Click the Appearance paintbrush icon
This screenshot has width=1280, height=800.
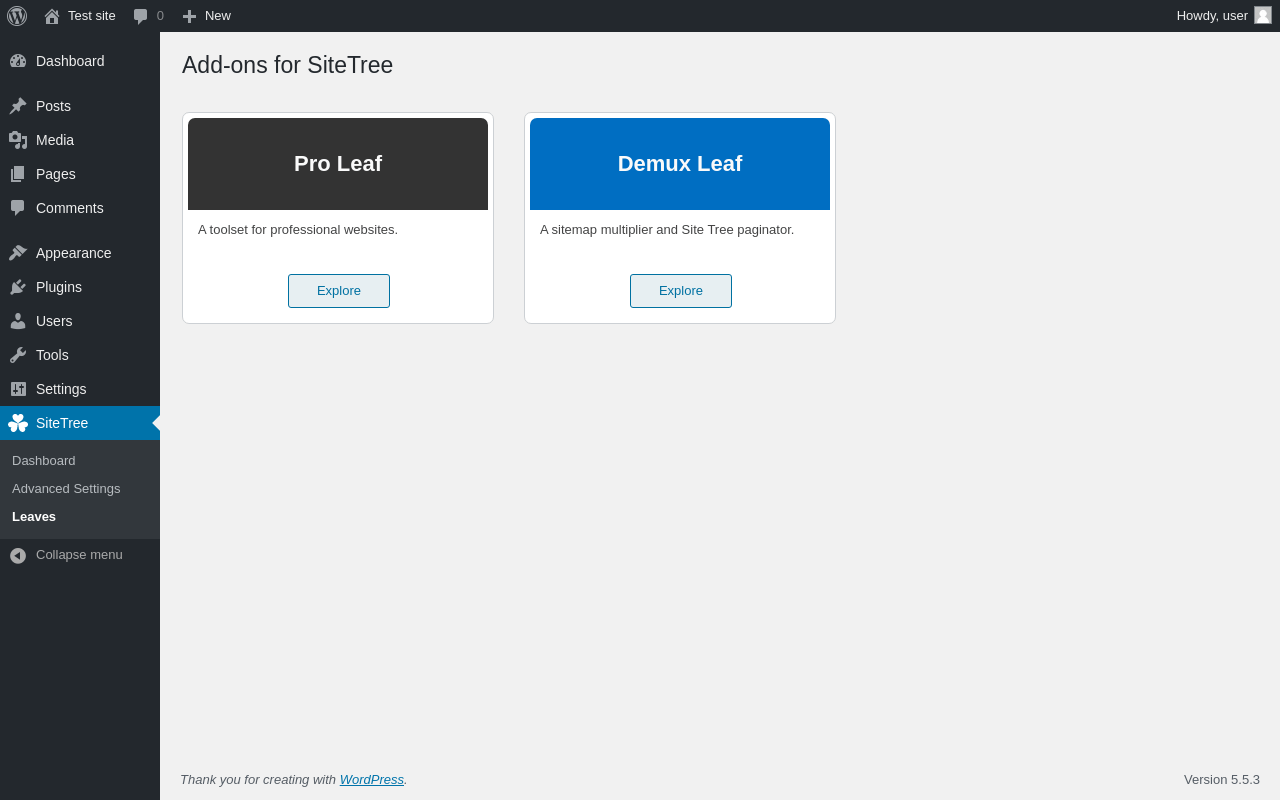tap(18, 253)
